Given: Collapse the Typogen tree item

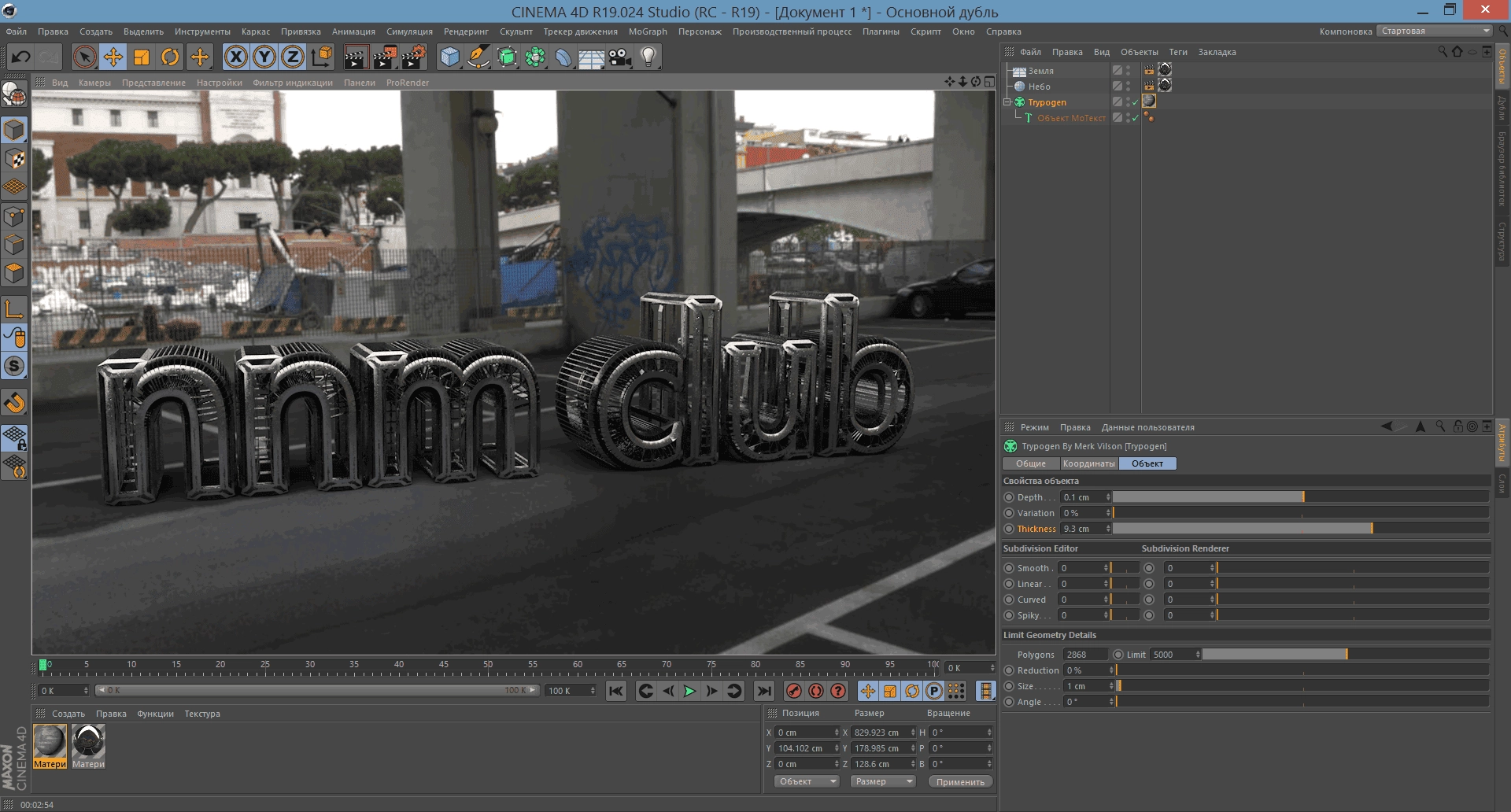Looking at the screenshot, I should (1007, 102).
